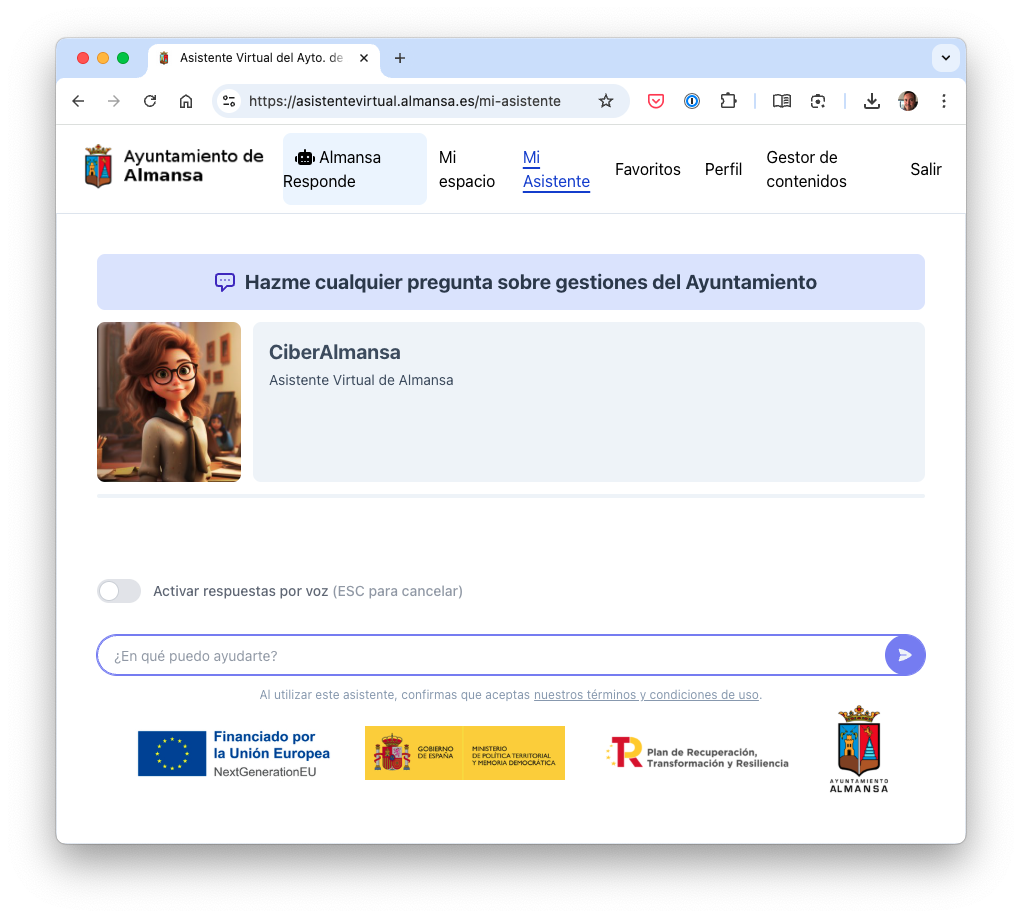Open the browser downloads icon
The width and height of the screenshot is (1022, 918).
[871, 101]
